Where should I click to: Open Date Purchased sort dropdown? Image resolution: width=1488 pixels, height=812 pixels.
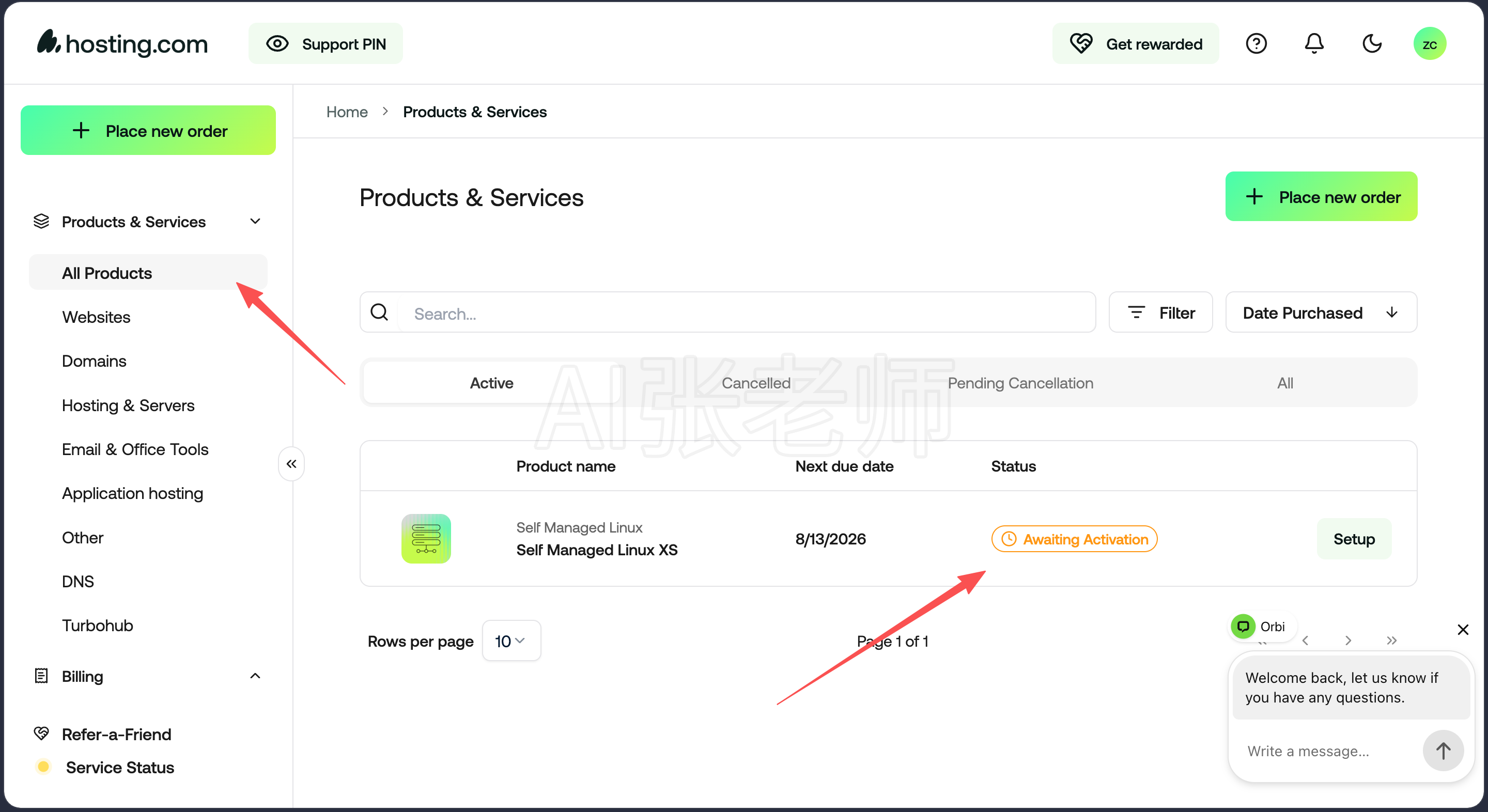coord(1322,313)
